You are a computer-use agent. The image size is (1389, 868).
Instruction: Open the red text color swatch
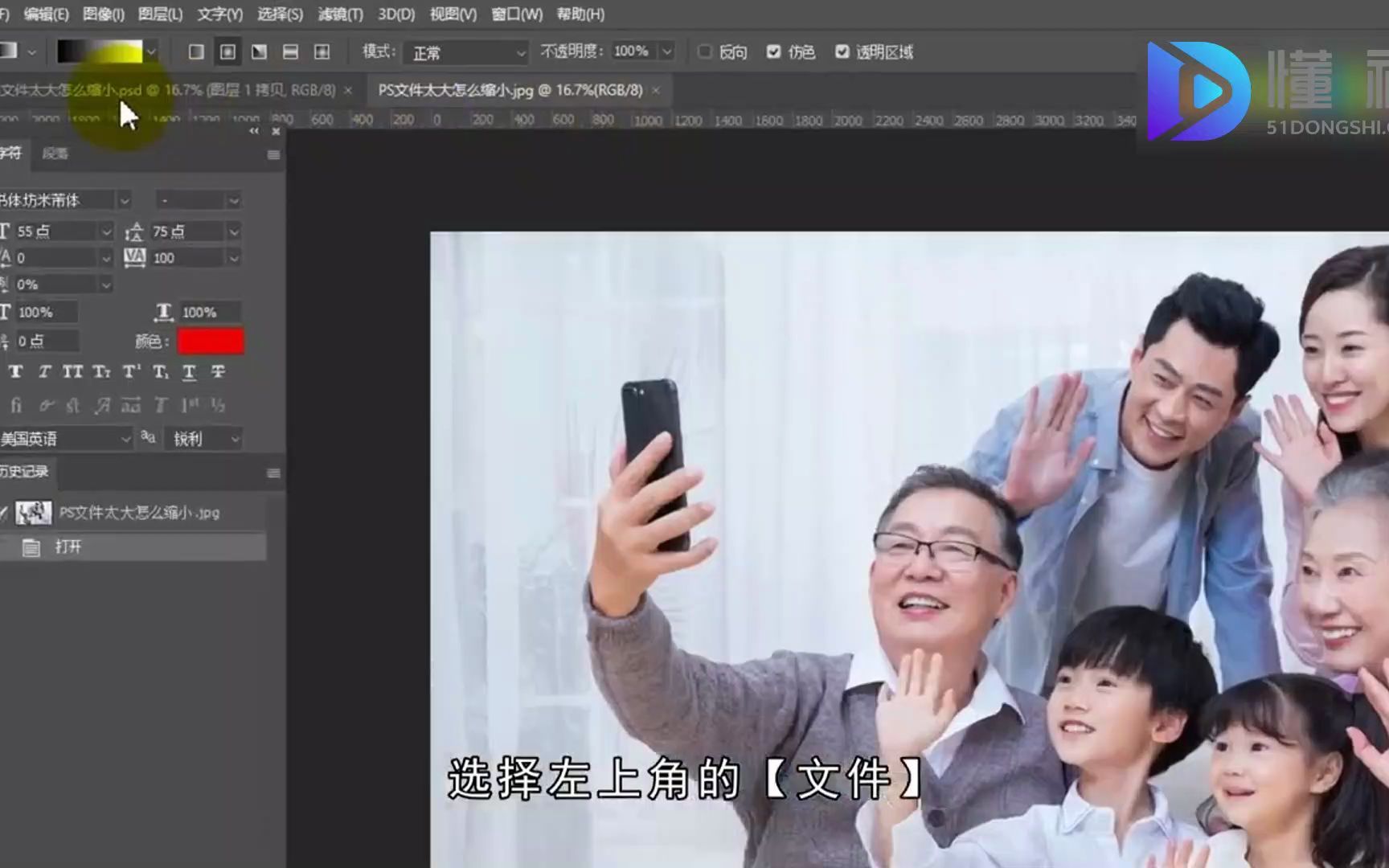tap(210, 341)
